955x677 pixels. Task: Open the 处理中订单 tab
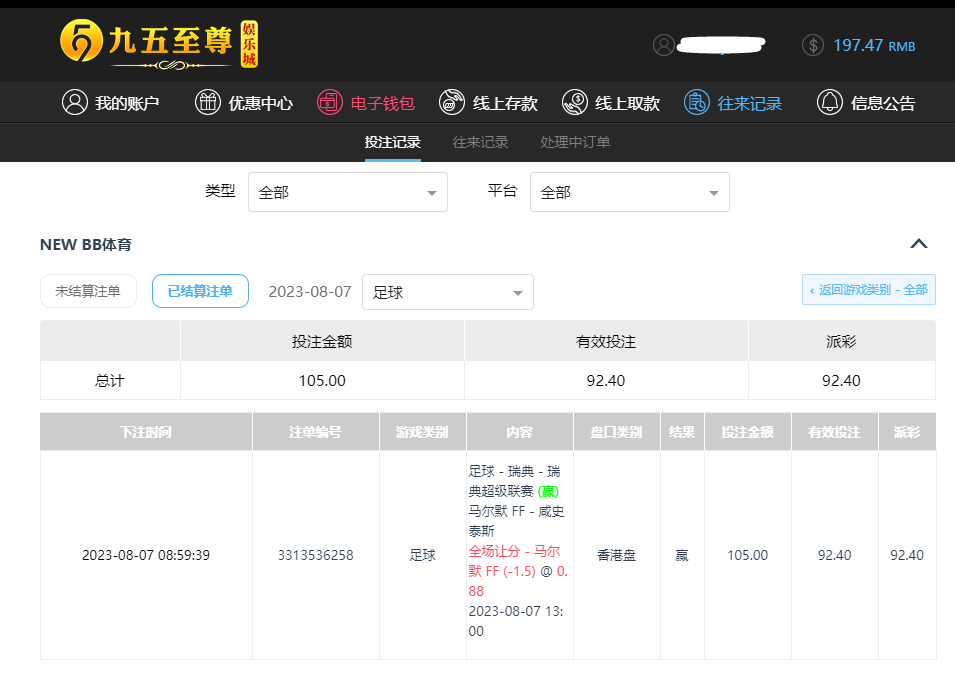575,142
